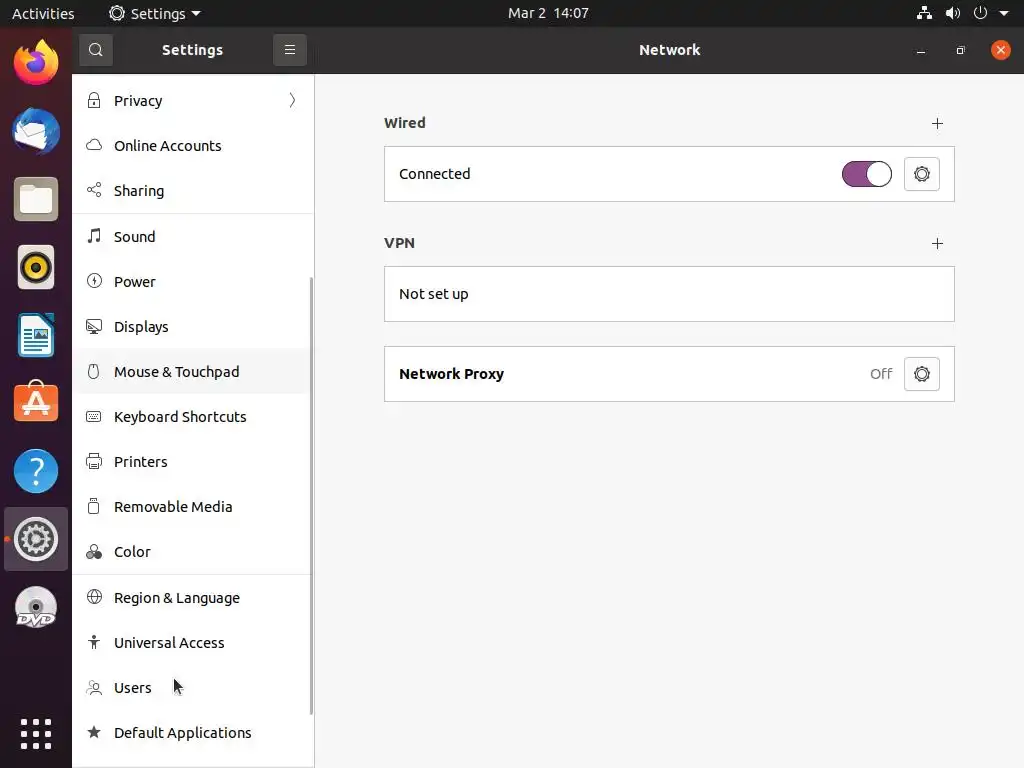Add a new Wired connection profile
This screenshot has height=768, width=1024.
937,123
